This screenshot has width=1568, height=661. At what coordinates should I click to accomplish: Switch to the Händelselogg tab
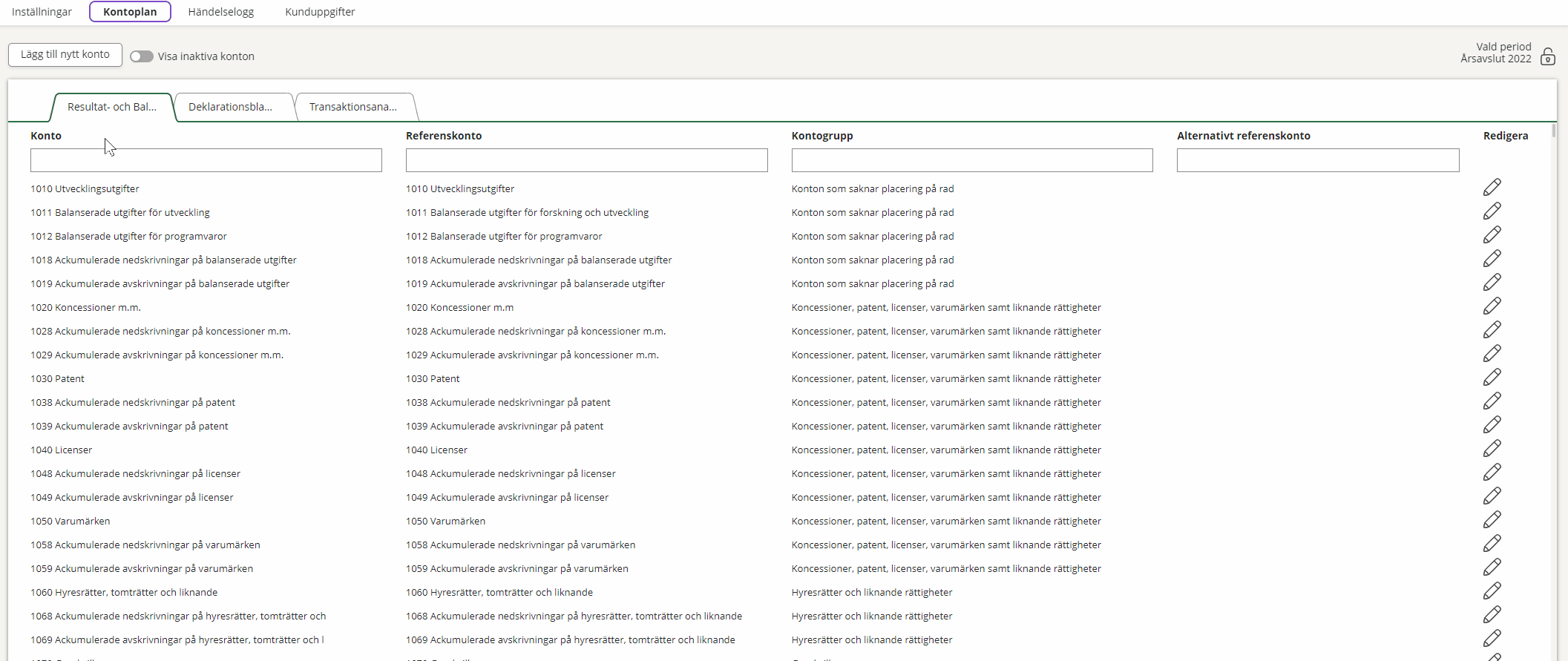[x=221, y=12]
